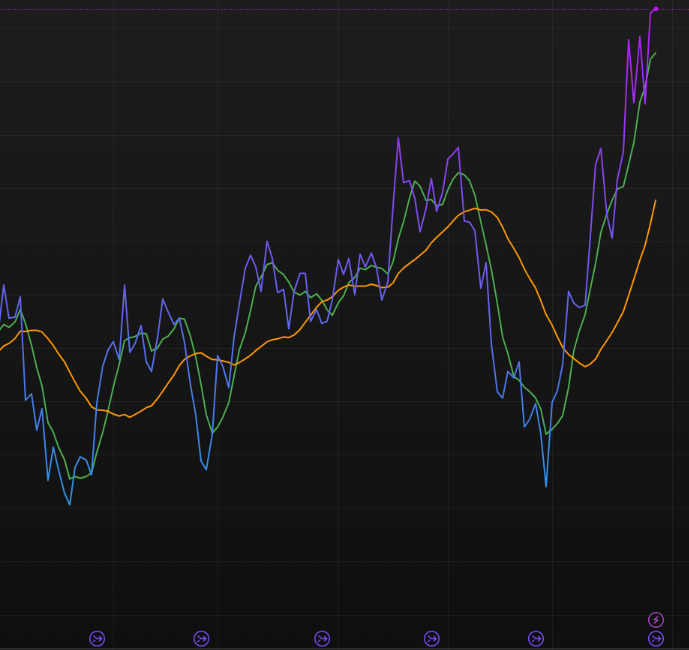Click the deep blue trough before the final rally
Screen dimensions: 689x650
click(546, 486)
